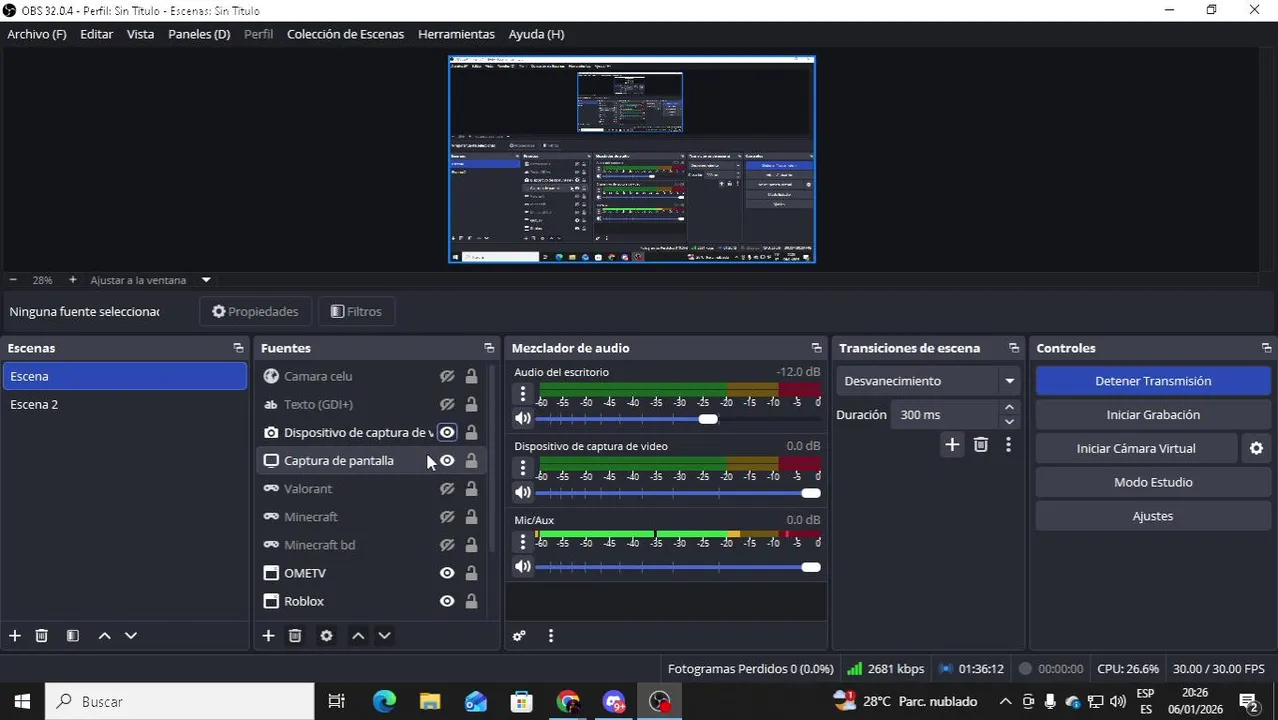Show the Camara celu source

(x=447, y=377)
